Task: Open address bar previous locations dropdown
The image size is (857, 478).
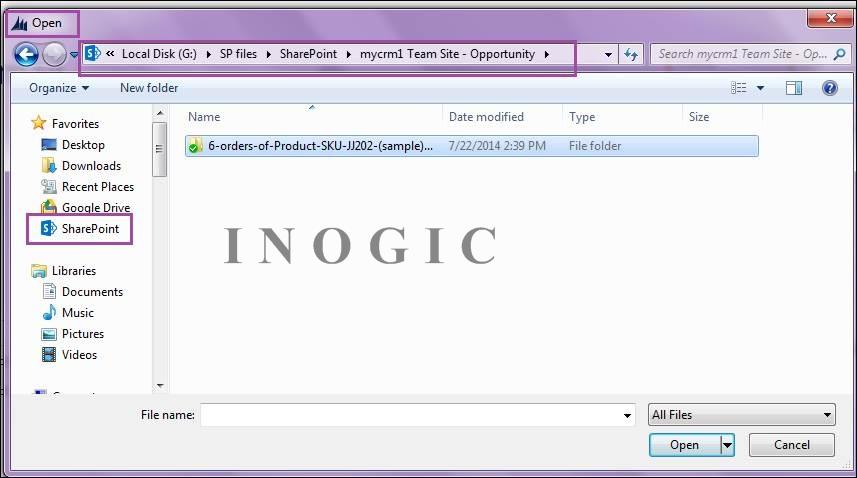Action: 608,55
